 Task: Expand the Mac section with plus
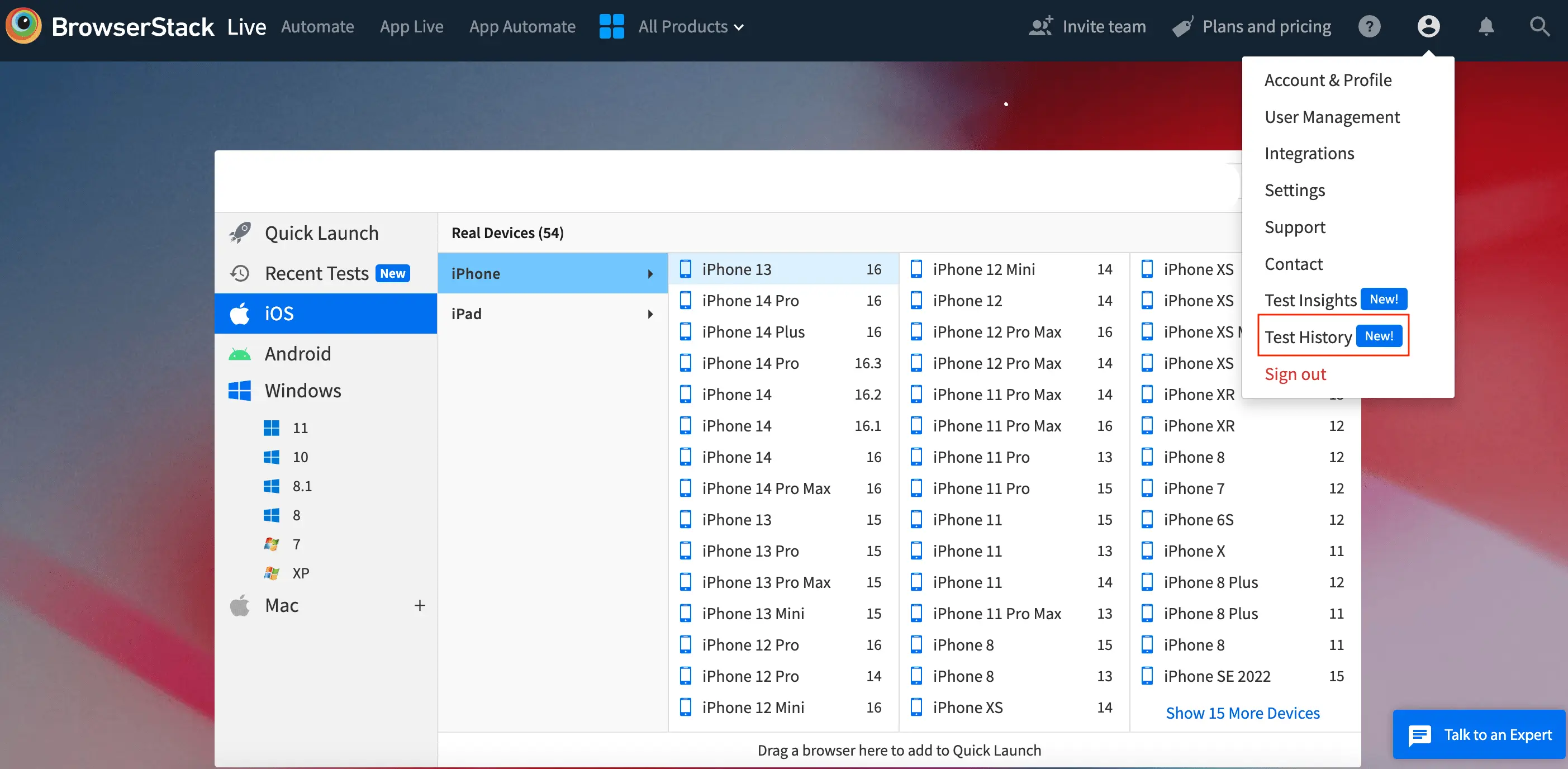point(420,605)
